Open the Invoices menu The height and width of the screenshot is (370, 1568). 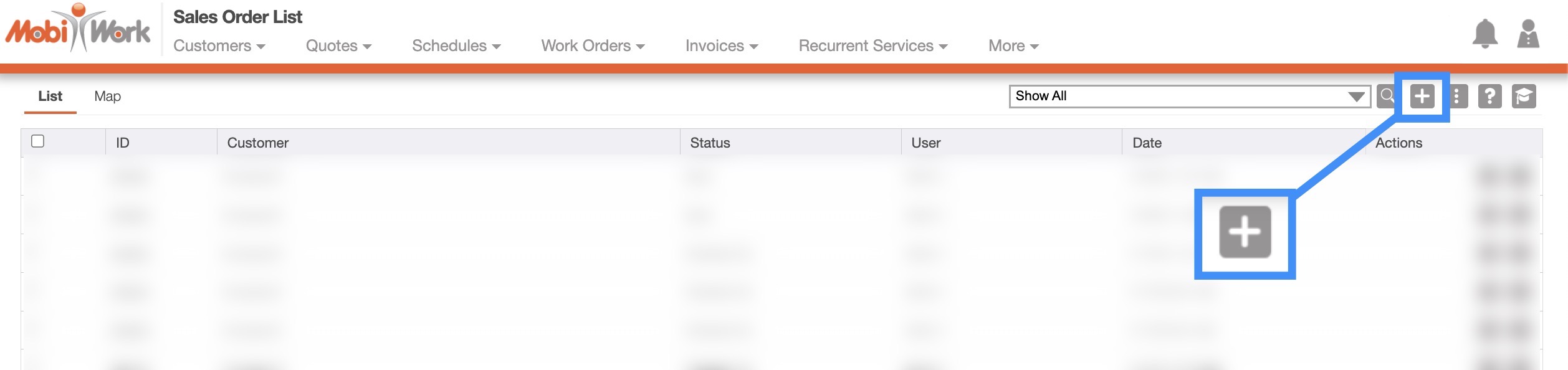(x=721, y=46)
